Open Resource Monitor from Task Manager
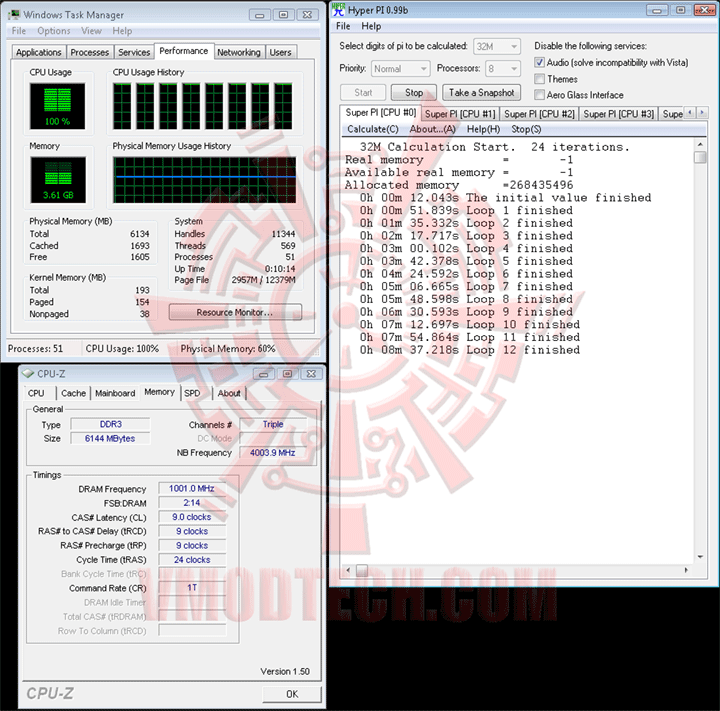The height and width of the screenshot is (711, 720). point(235,312)
